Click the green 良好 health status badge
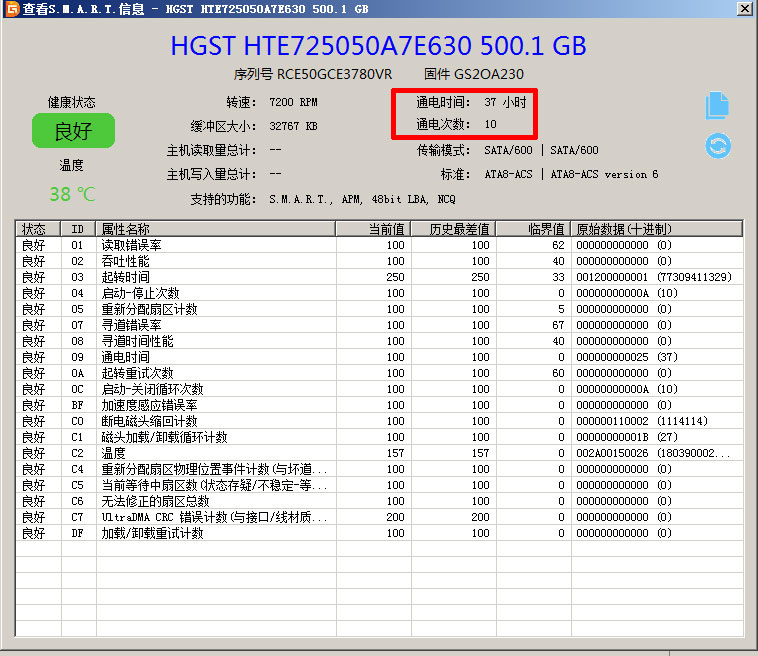The image size is (758, 656). point(73,131)
